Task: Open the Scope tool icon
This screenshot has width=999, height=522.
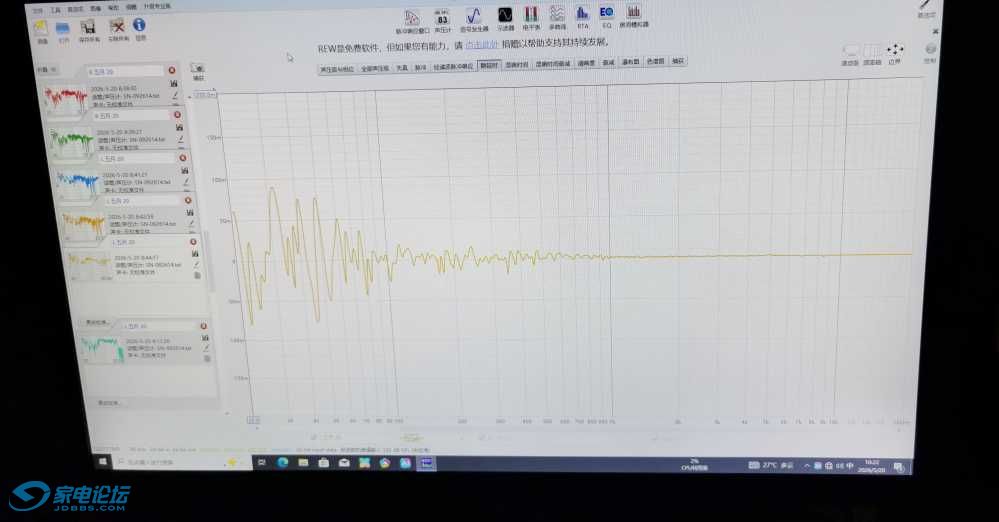Action: point(505,19)
